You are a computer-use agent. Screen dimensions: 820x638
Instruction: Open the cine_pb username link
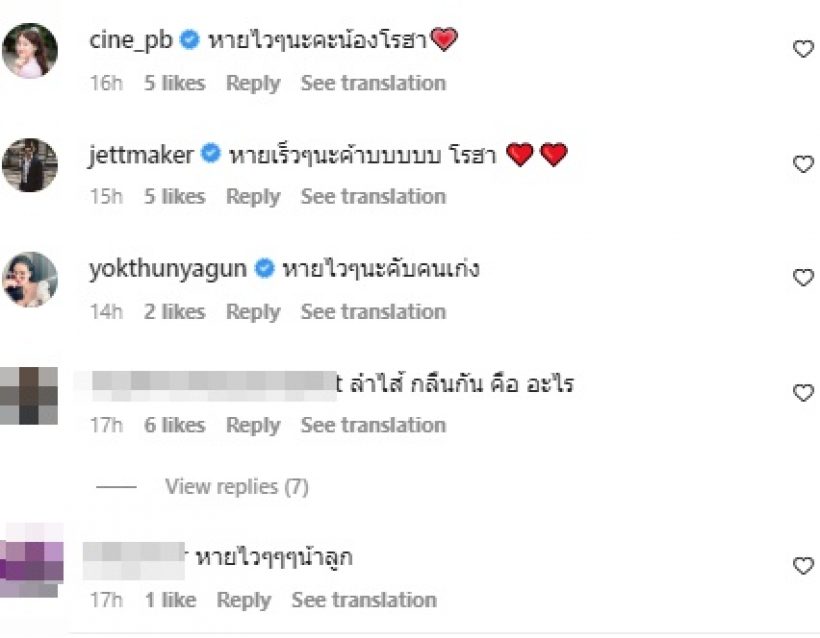tap(131, 41)
